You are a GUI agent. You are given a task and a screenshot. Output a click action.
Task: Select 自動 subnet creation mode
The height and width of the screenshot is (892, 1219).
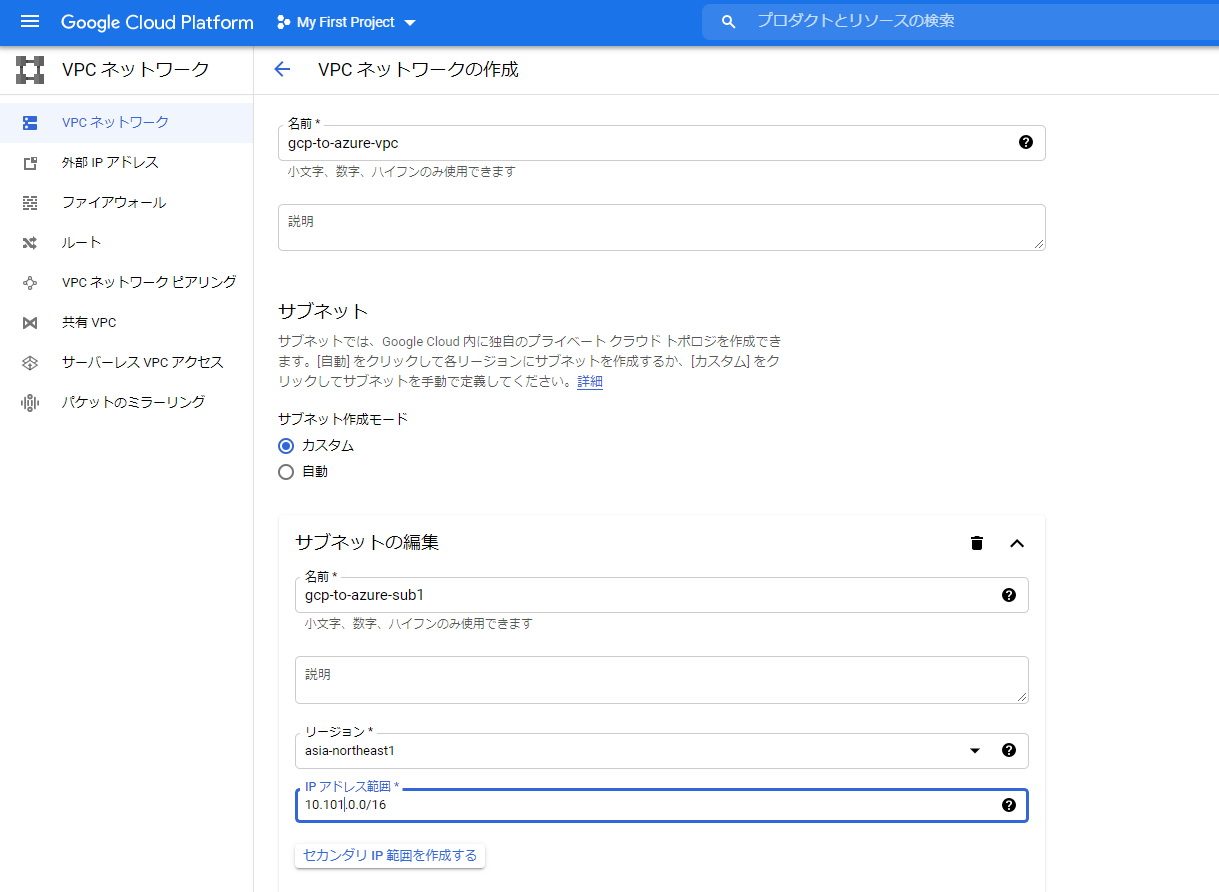click(x=286, y=472)
